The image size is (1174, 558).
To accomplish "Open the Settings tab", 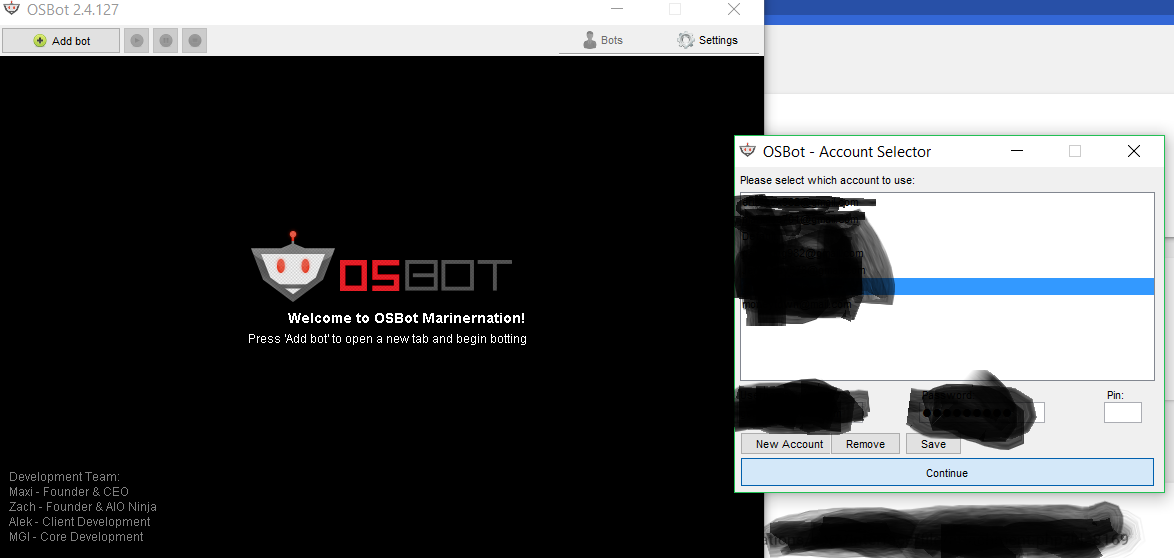I will coord(708,40).
